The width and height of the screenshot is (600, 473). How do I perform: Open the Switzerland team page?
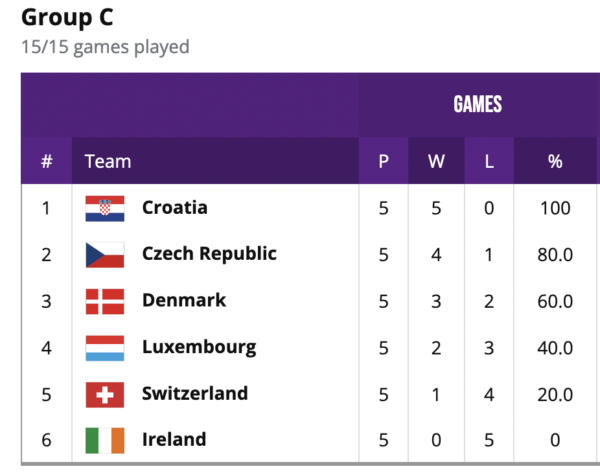(x=195, y=393)
